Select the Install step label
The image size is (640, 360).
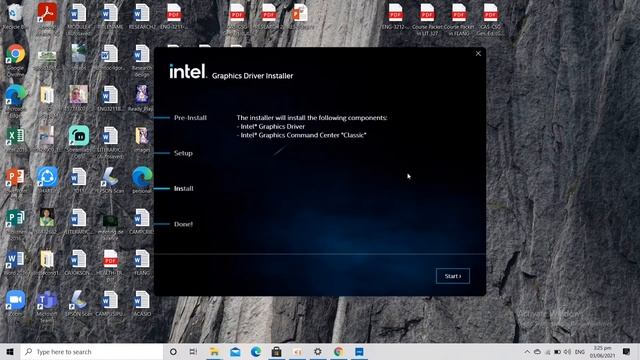[x=184, y=189]
